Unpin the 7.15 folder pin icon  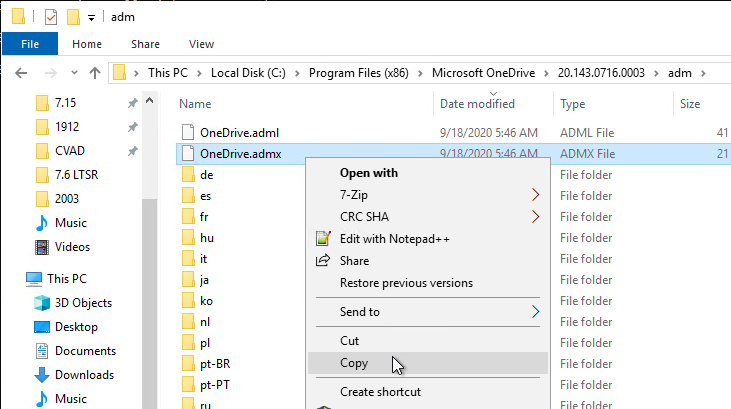(x=133, y=103)
